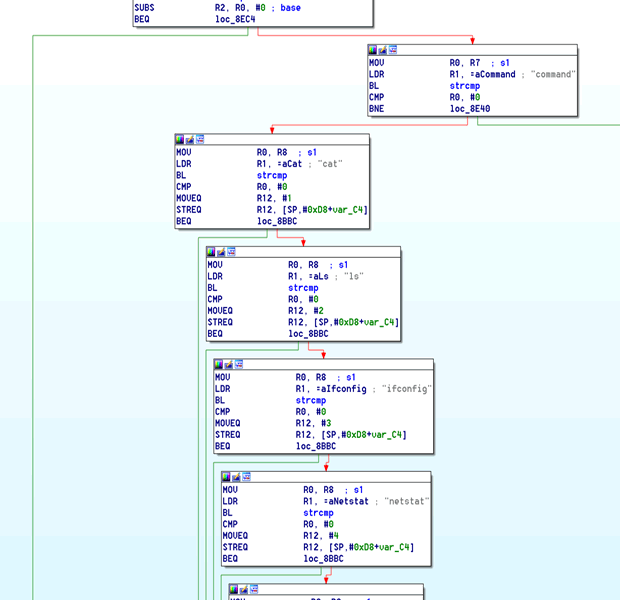
Task: Click the set node color icon on the "ls" block
Action: pos(212,252)
